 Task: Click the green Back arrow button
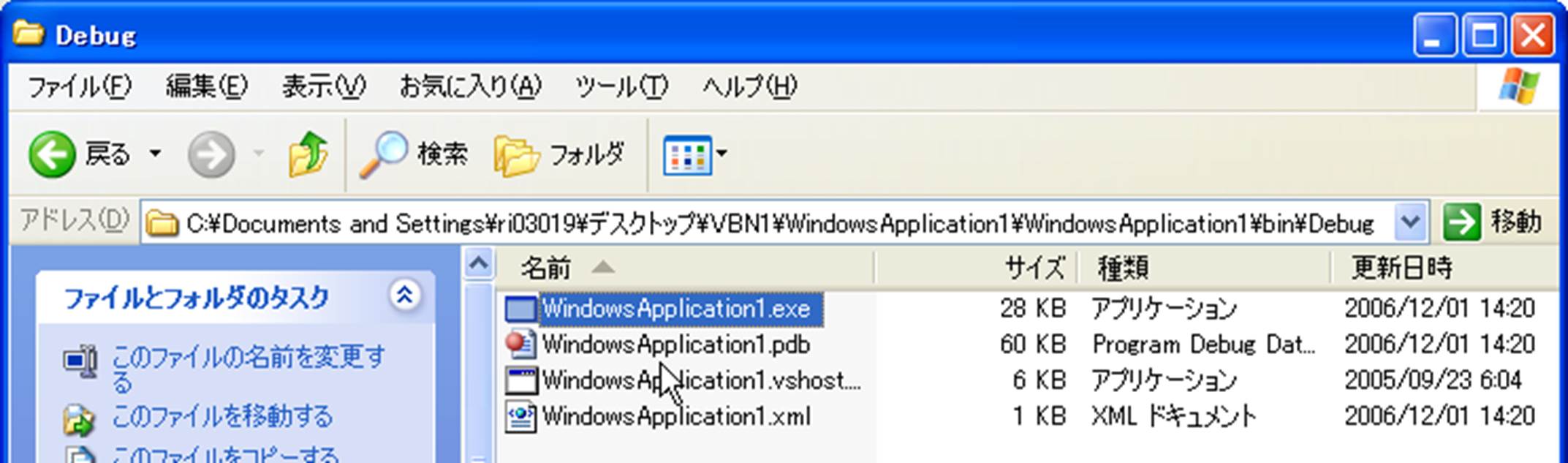coord(52,154)
